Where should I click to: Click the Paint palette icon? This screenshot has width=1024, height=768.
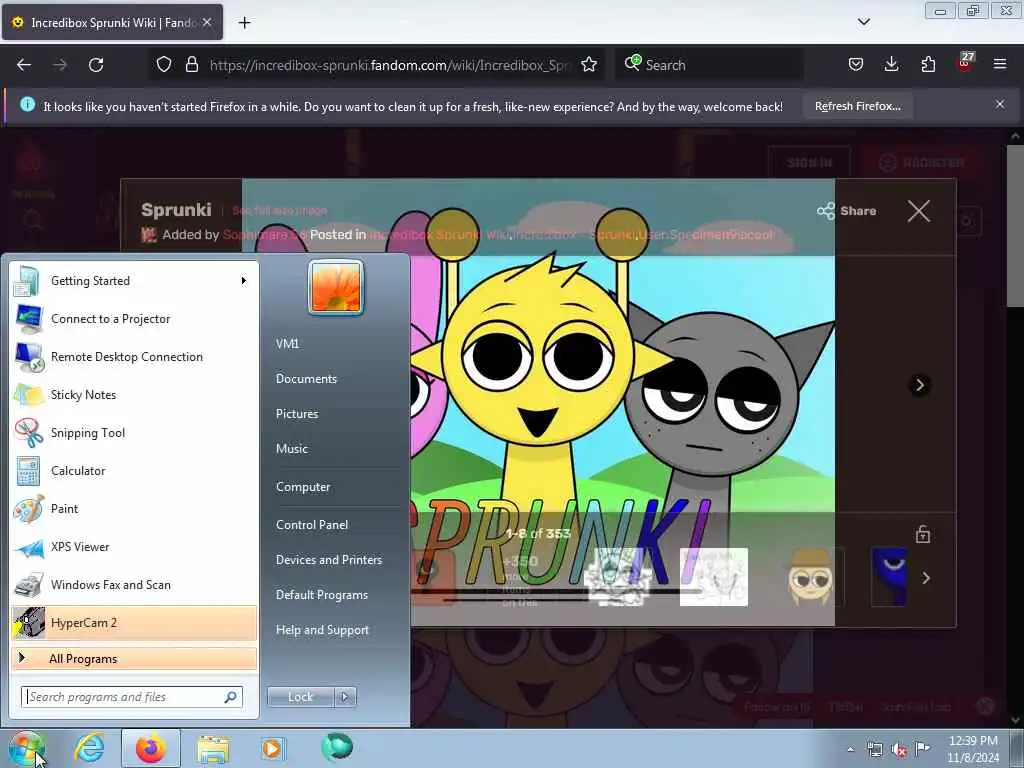click(29, 509)
